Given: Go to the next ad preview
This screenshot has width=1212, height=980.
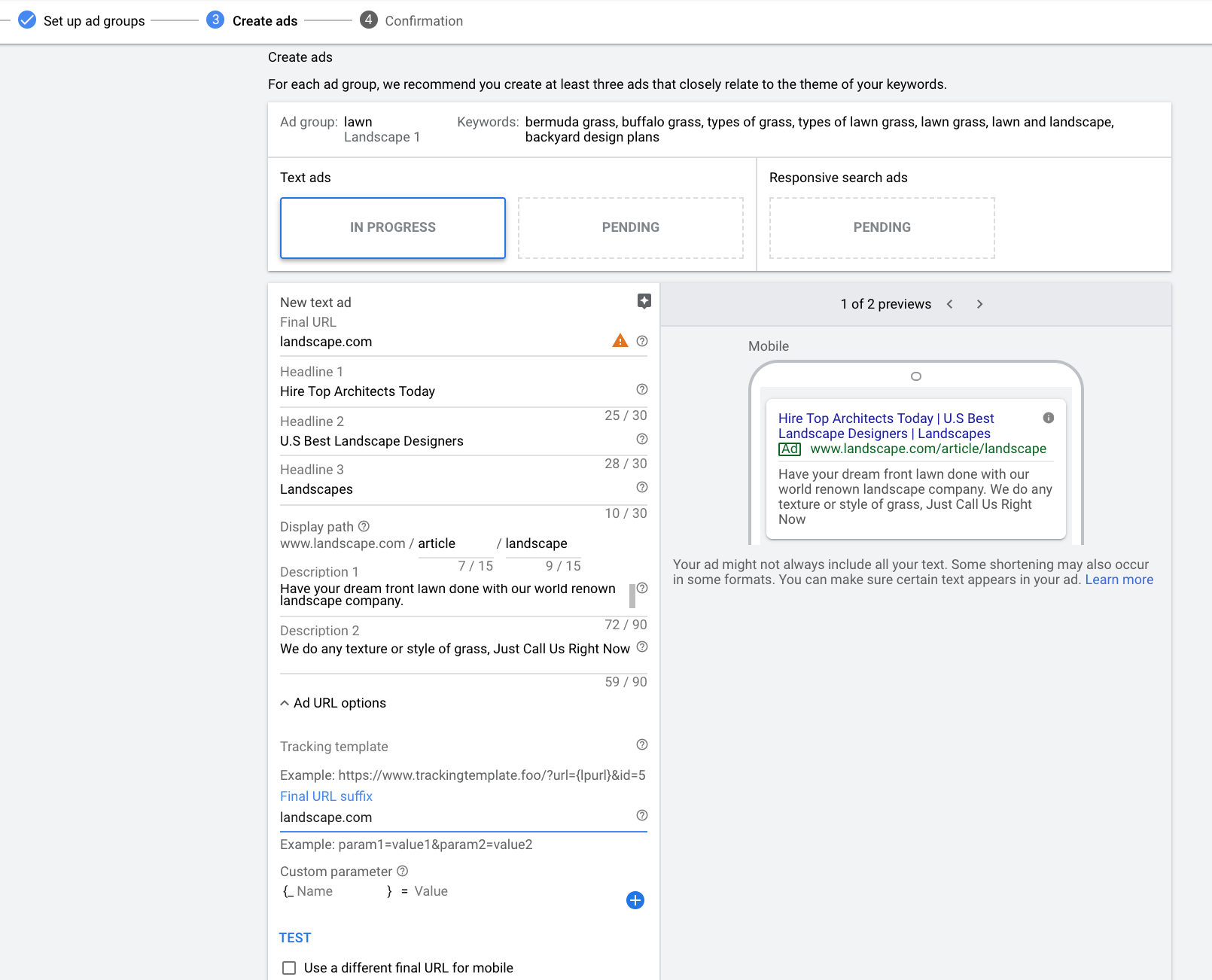Looking at the screenshot, I should tap(979, 304).
